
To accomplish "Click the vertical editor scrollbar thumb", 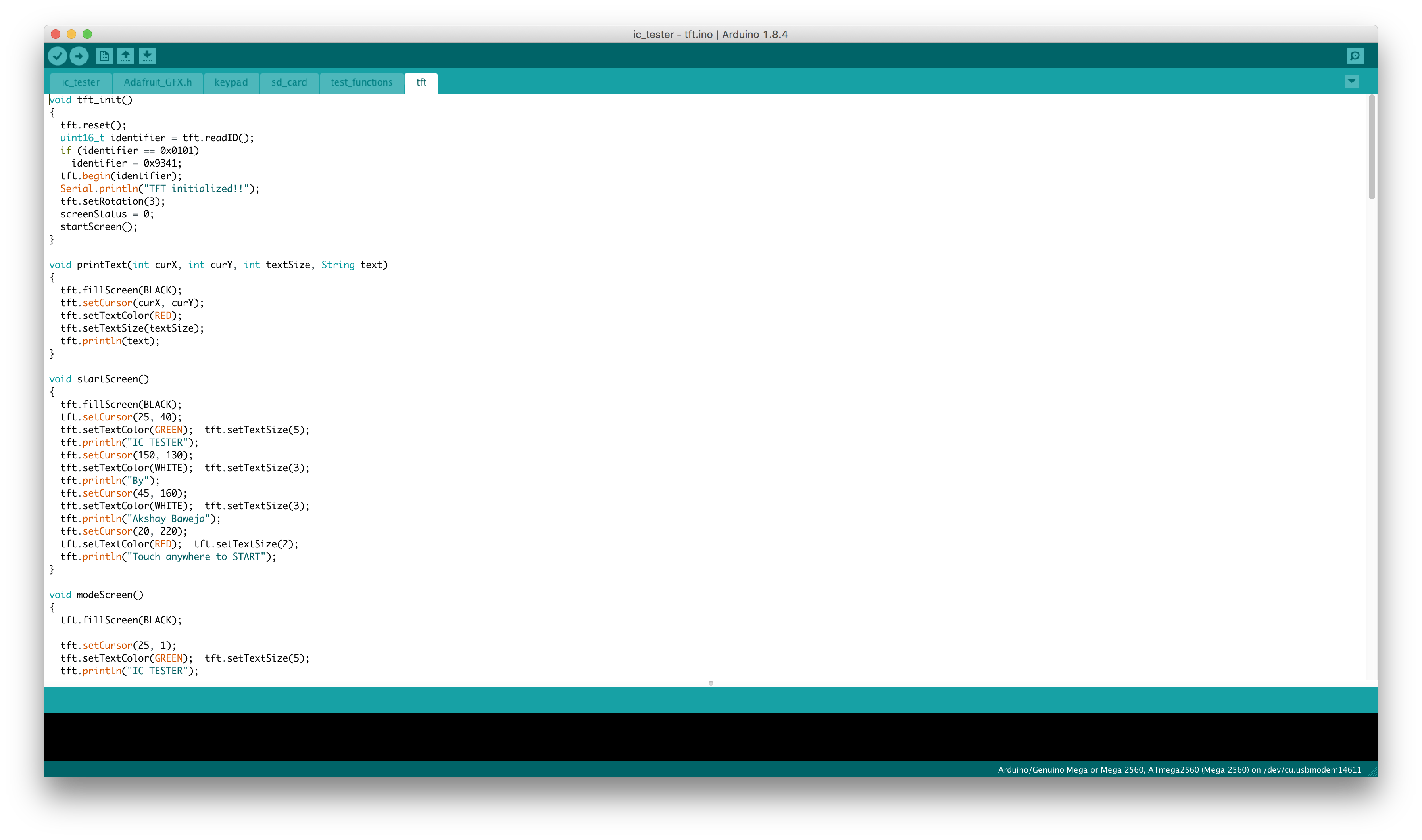I will [x=1371, y=147].
